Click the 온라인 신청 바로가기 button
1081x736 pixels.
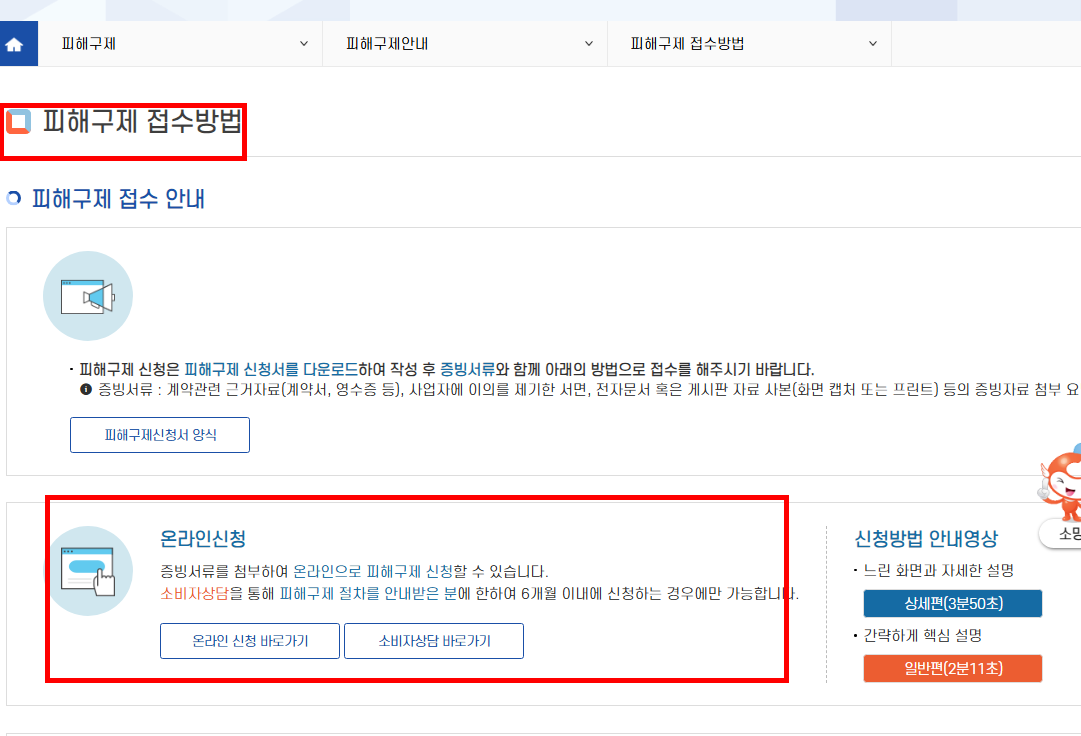click(249, 641)
